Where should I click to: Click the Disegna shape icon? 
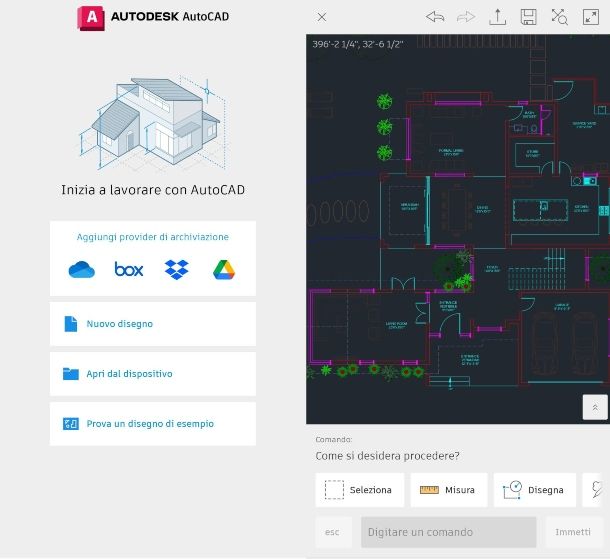click(x=512, y=490)
